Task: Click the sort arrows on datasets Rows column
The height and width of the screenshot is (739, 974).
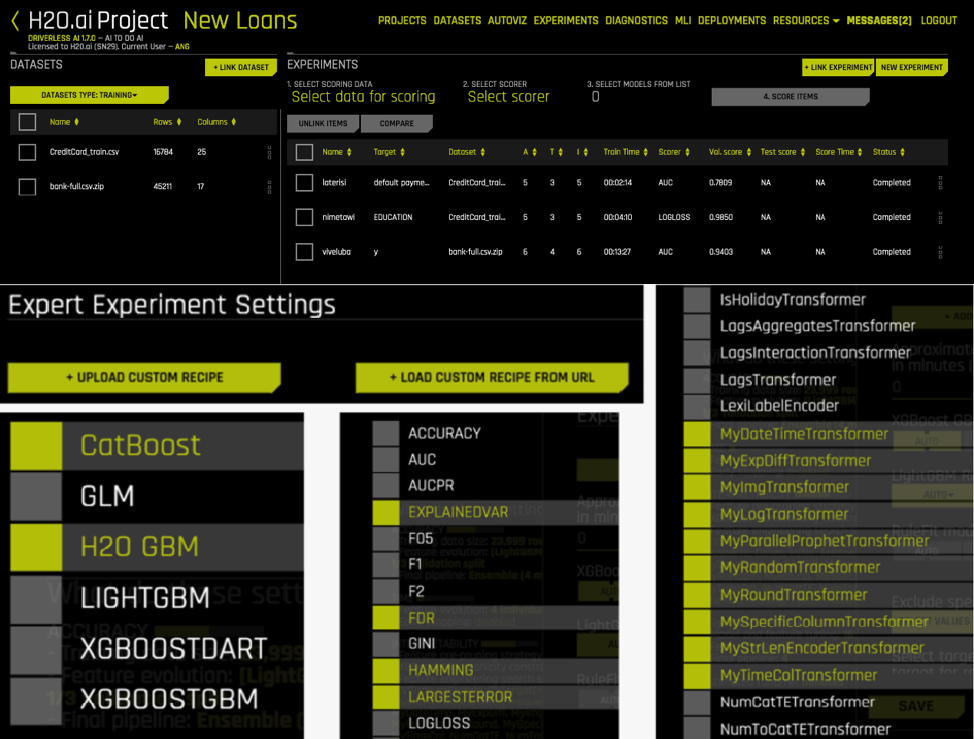Action: tap(179, 122)
